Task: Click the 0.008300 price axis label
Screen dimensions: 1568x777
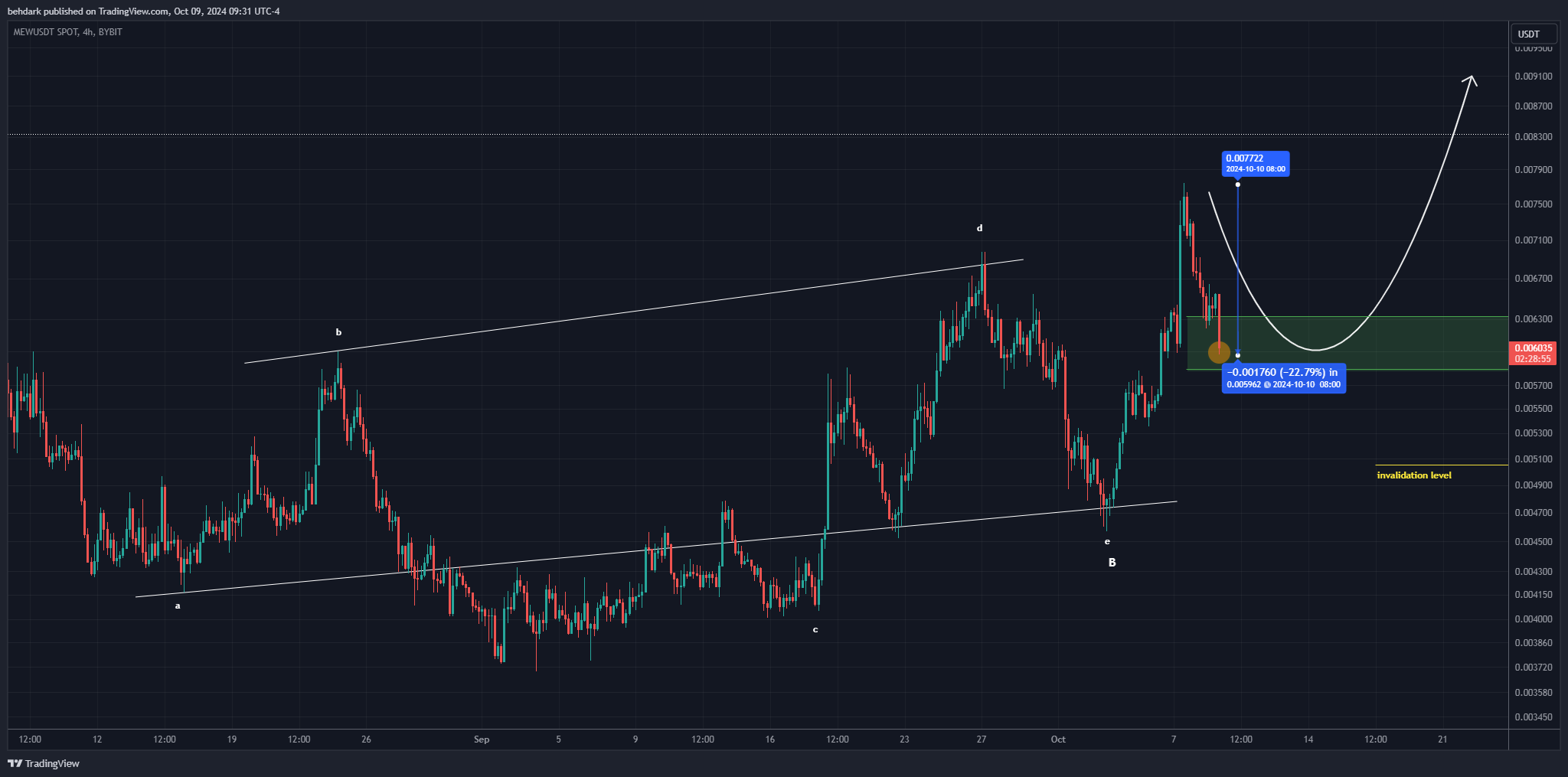Action: pyautogui.click(x=1534, y=137)
